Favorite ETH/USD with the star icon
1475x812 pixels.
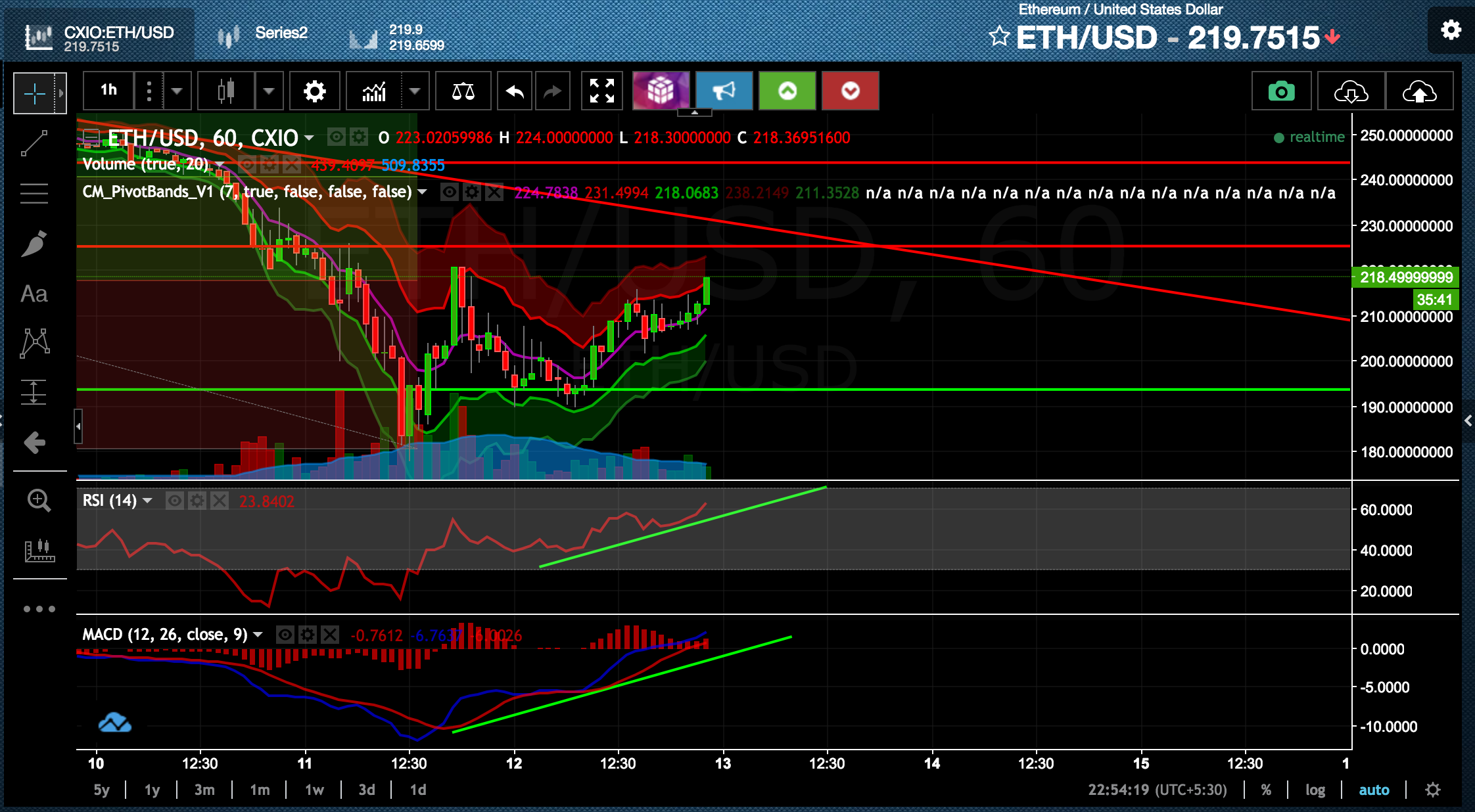click(x=999, y=36)
